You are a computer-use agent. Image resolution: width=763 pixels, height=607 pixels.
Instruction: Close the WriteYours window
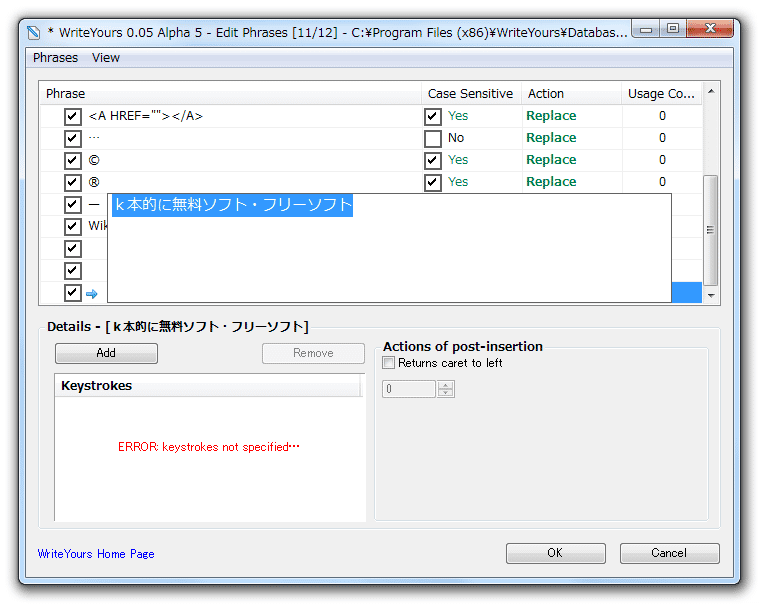710,29
